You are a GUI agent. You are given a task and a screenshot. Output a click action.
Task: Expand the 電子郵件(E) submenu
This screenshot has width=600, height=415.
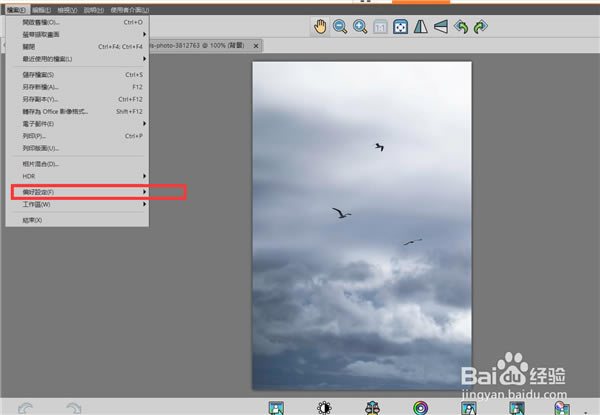pos(77,124)
